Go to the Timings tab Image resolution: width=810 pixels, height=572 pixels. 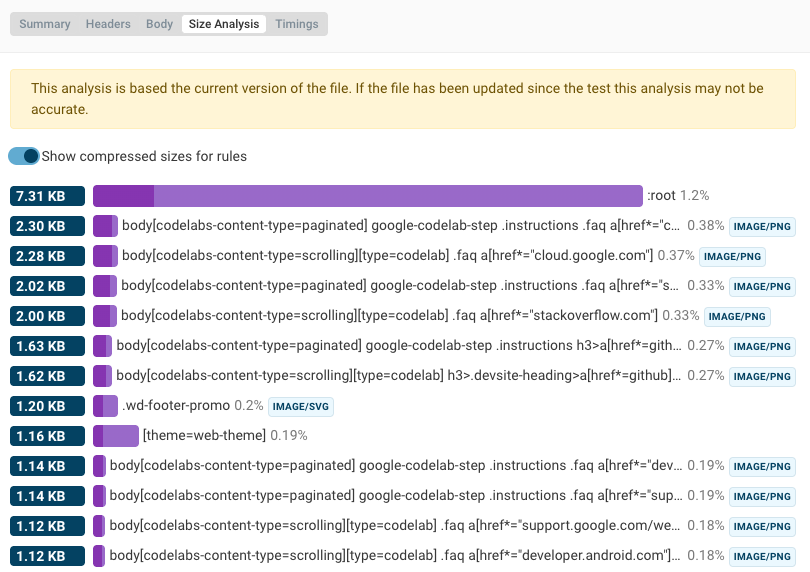pyautogui.click(x=297, y=24)
